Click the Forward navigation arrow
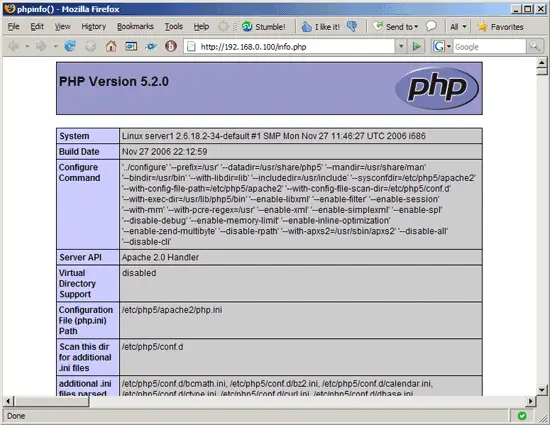Viewport: 550px width, 425px height. pyautogui.click(x=41, y=46)
